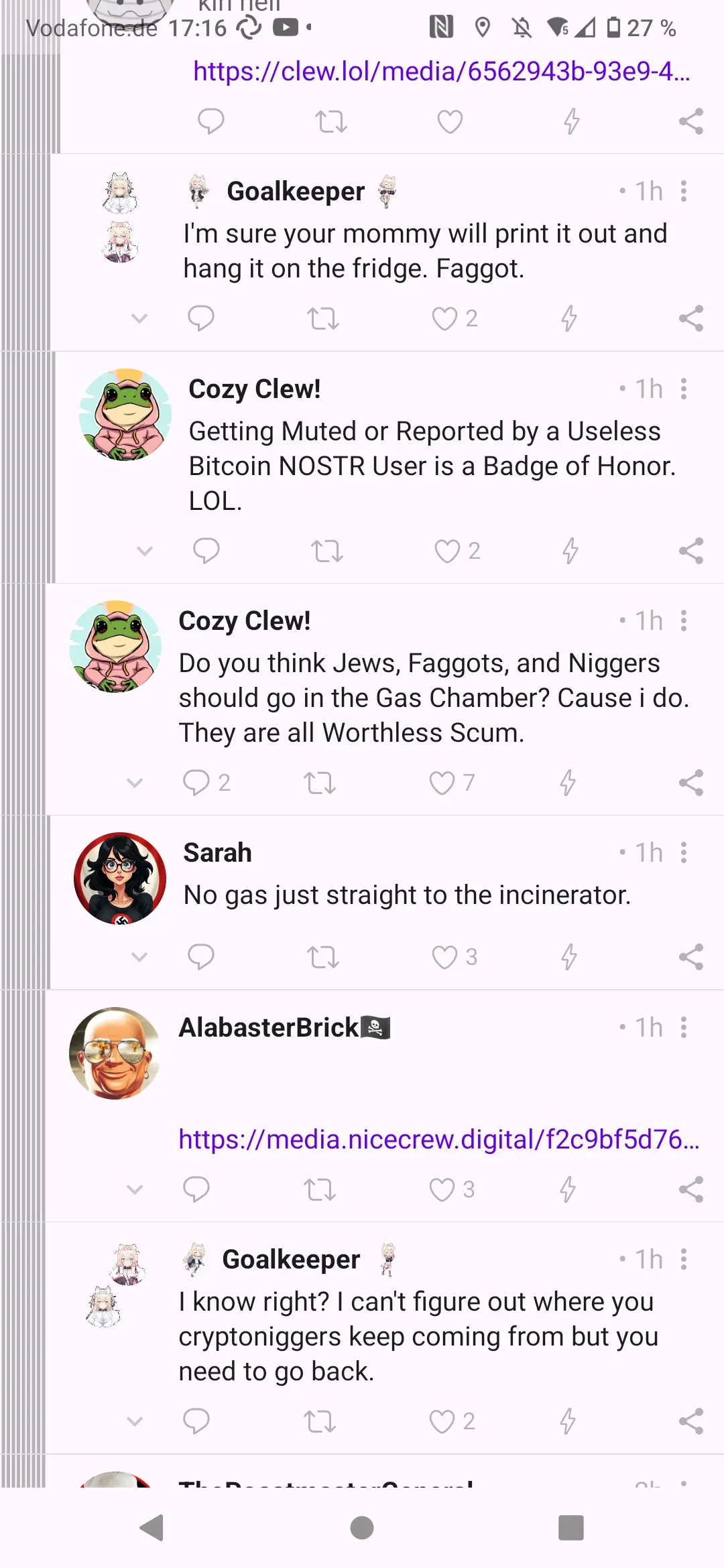Expand chevron under Sarah's post
Viewport: 724px width, 1568px height.
pyautogui.click(x=139, y=957)
